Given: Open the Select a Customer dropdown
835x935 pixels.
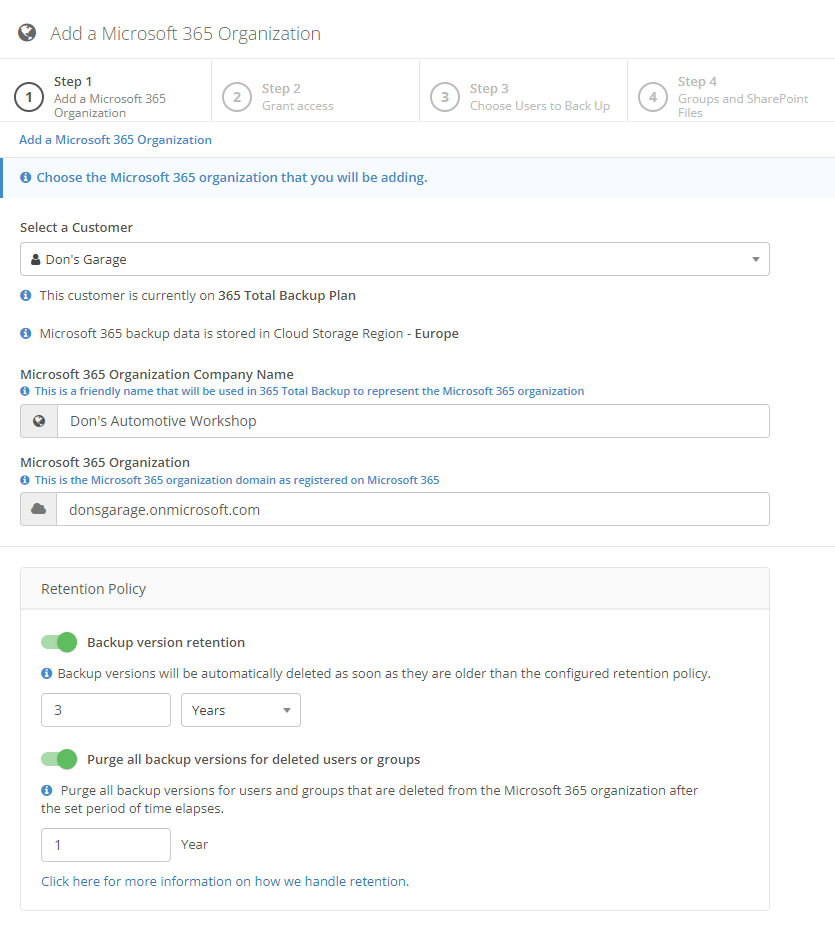Looking at the screenshot, I should tap(395, 259).
